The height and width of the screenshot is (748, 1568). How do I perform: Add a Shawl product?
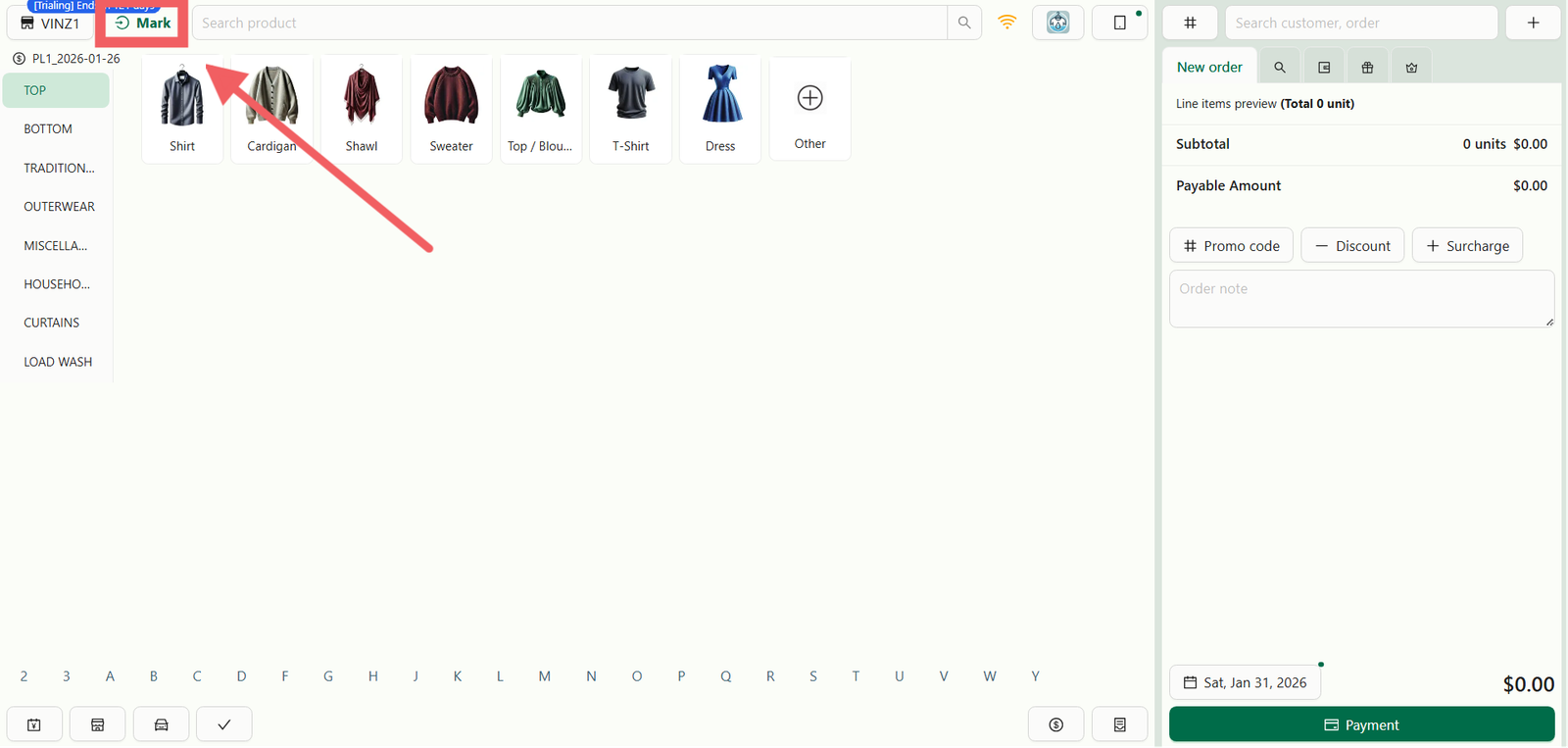point(362,109)
